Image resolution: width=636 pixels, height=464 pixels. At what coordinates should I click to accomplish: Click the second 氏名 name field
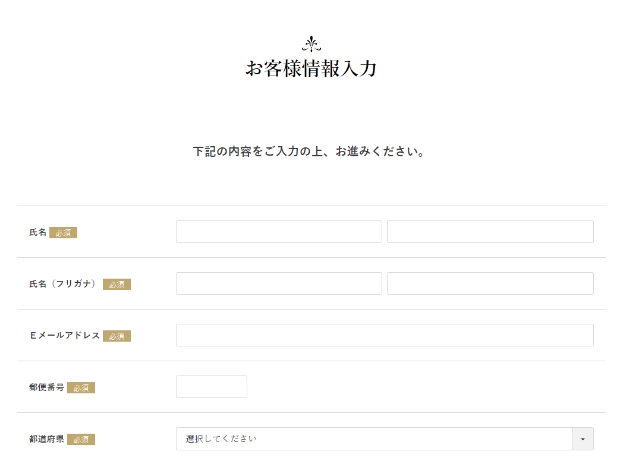tap(490, 232)
